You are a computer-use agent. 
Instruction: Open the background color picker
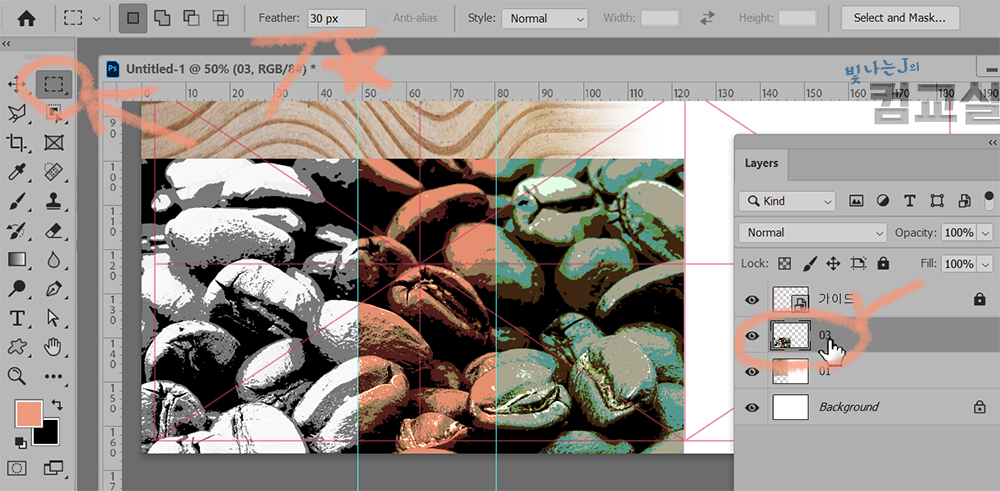(50, 436)
